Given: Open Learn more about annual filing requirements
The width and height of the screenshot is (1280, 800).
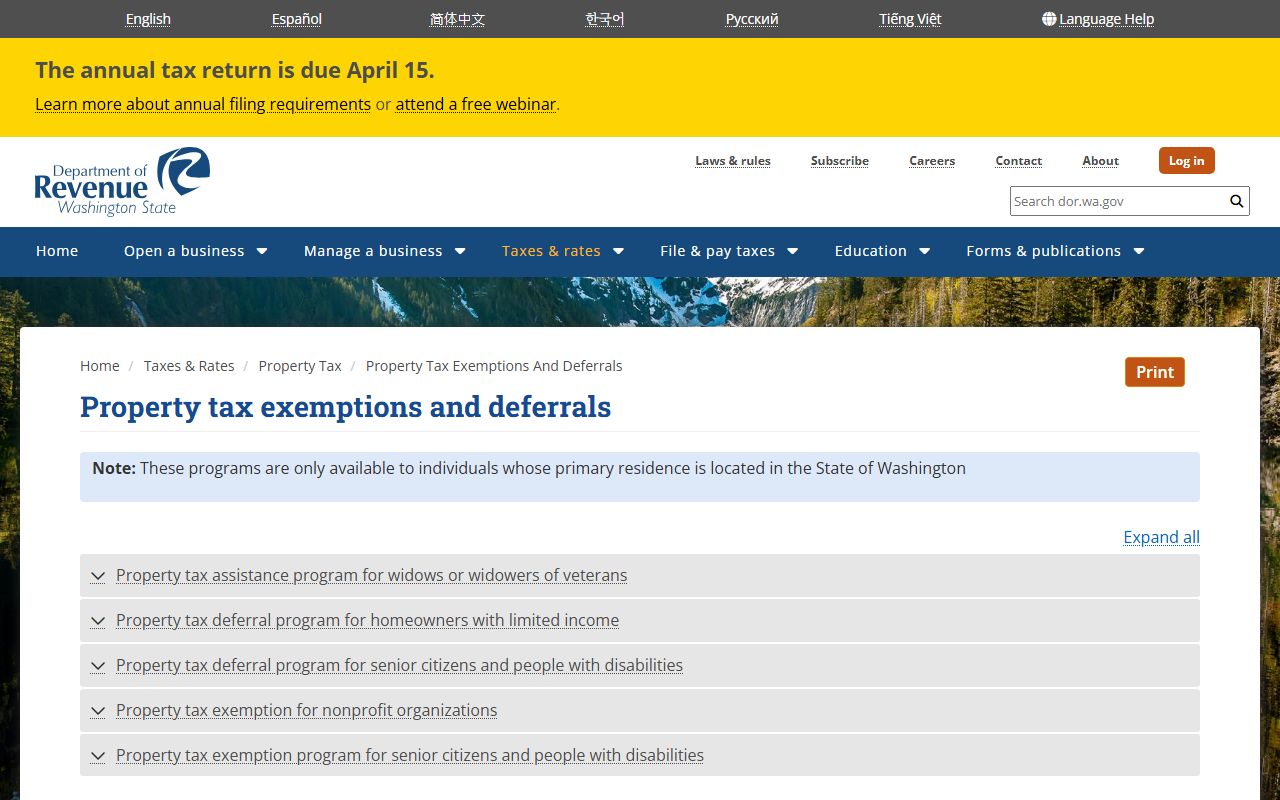Looking at the screenshot, I should 203,104.
